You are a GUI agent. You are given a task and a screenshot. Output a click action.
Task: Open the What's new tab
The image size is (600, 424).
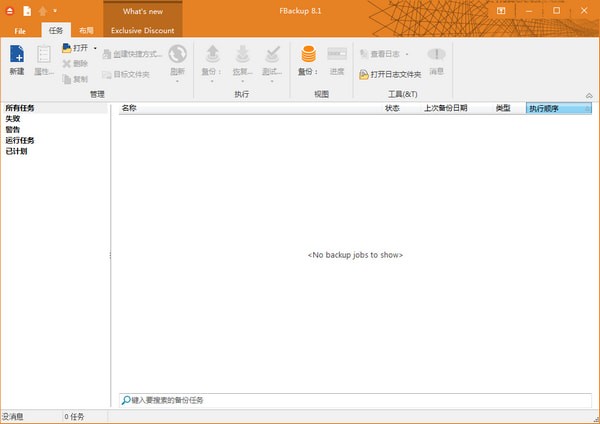(142, 12)
